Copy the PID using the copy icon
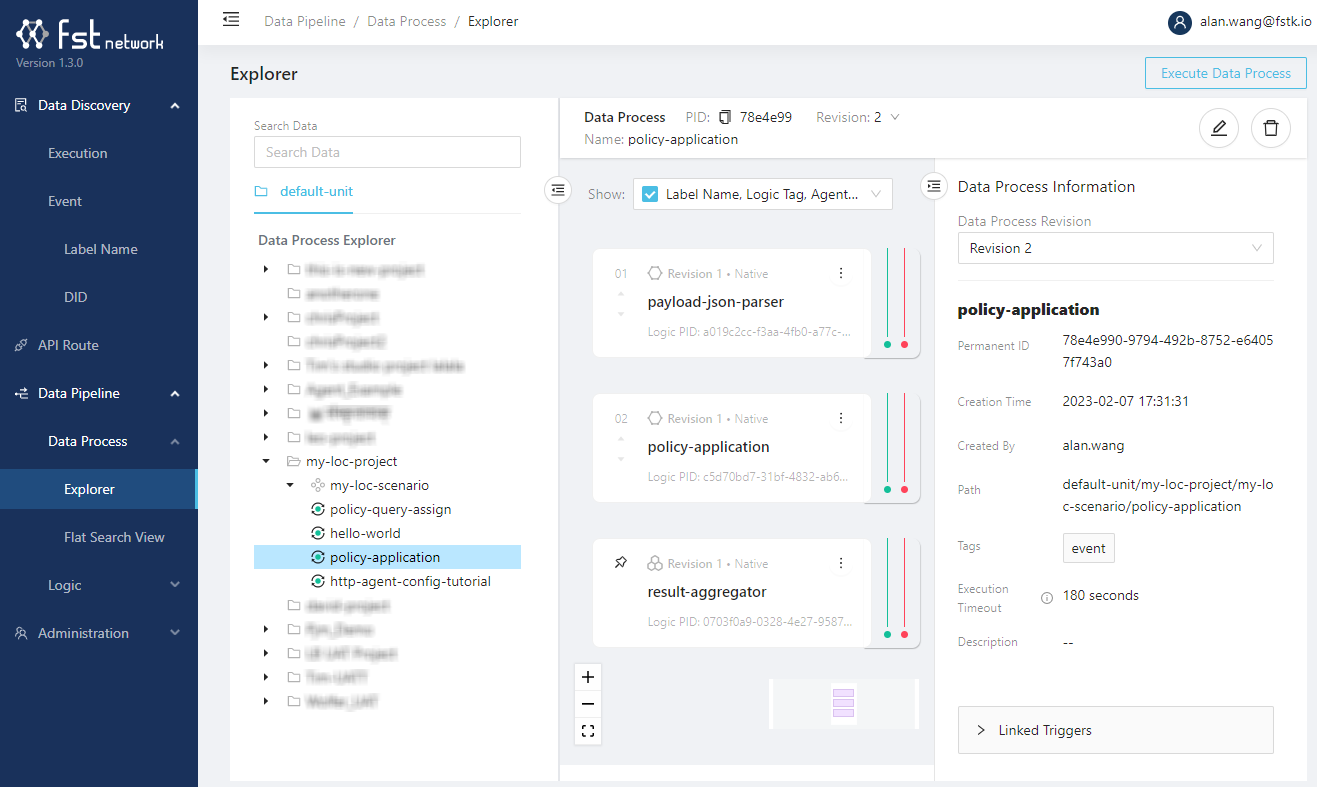Screen dimensions: 1317x787 (726, 117)
